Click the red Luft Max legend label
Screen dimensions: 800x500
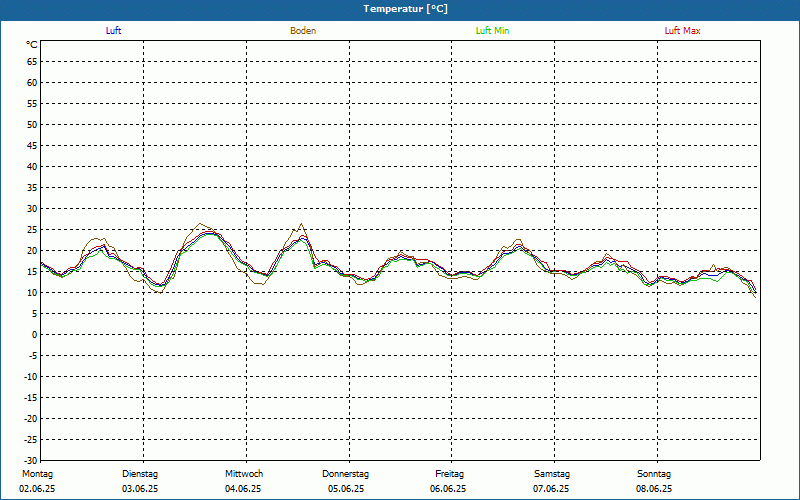pyautogui.click(x=682, y=31)
